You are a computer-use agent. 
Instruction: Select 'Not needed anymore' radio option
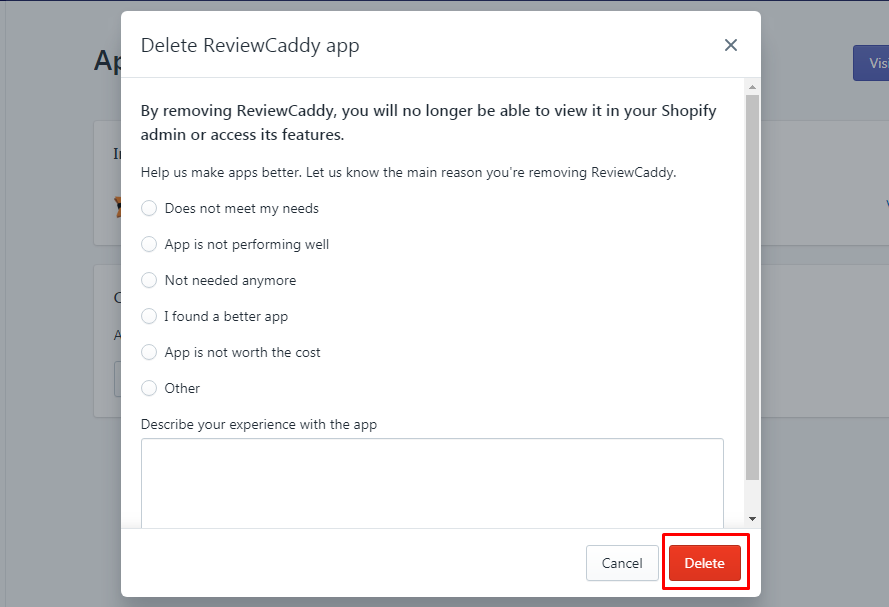pyautogui.click(x=149, y=280)
